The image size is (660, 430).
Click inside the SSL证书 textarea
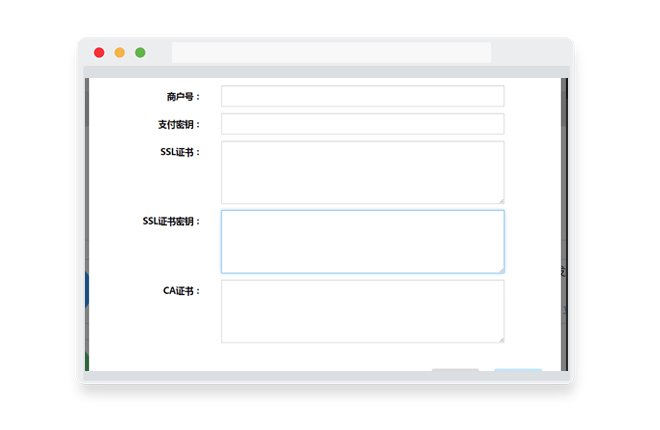tap(362, 172)
